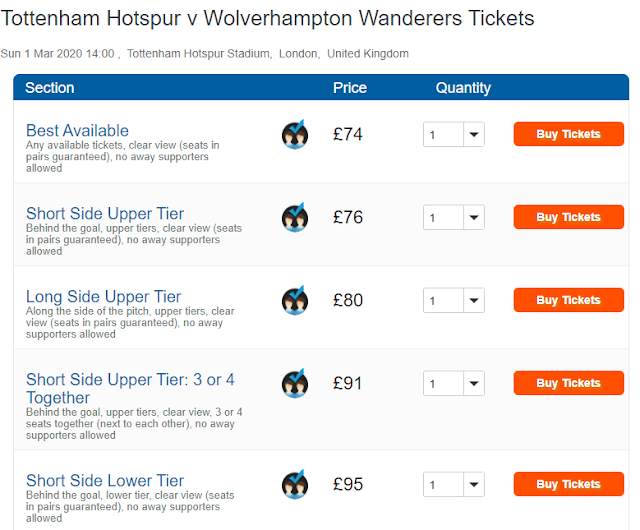Click the seats icon beside the £91 price
Viewport: 640px width, 530px height.
(x=295, y=383)
